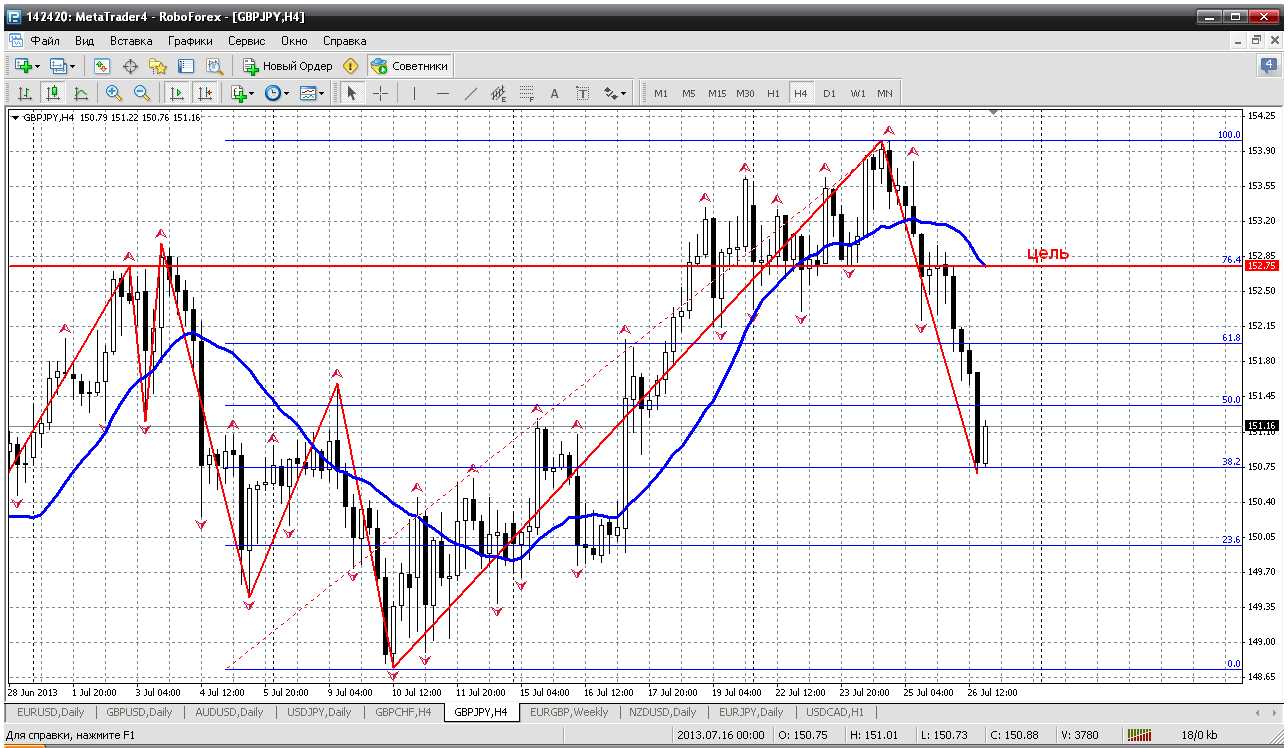
Task: Switch to the USDJPY,Daily chart tab
Action: coord(317,712)
